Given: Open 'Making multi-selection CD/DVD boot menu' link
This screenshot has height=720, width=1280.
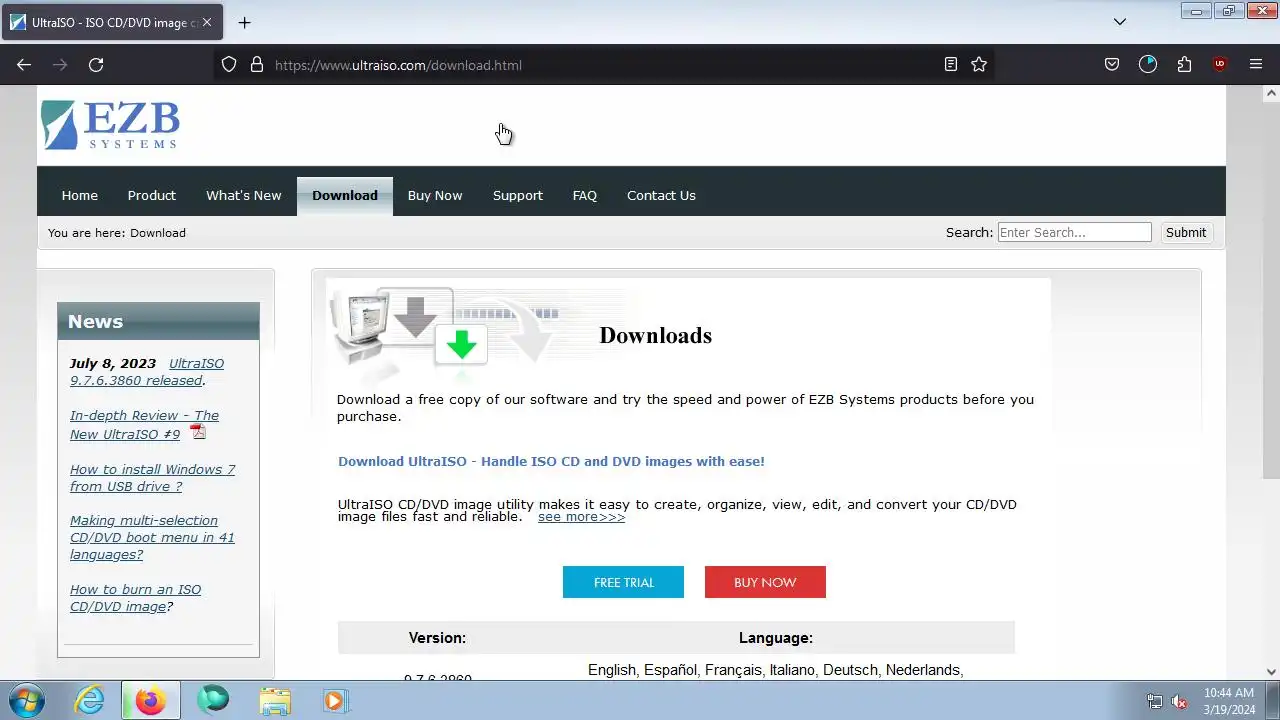Looking at the screenshot, I should pyautogui.click(x=152, y=537).
